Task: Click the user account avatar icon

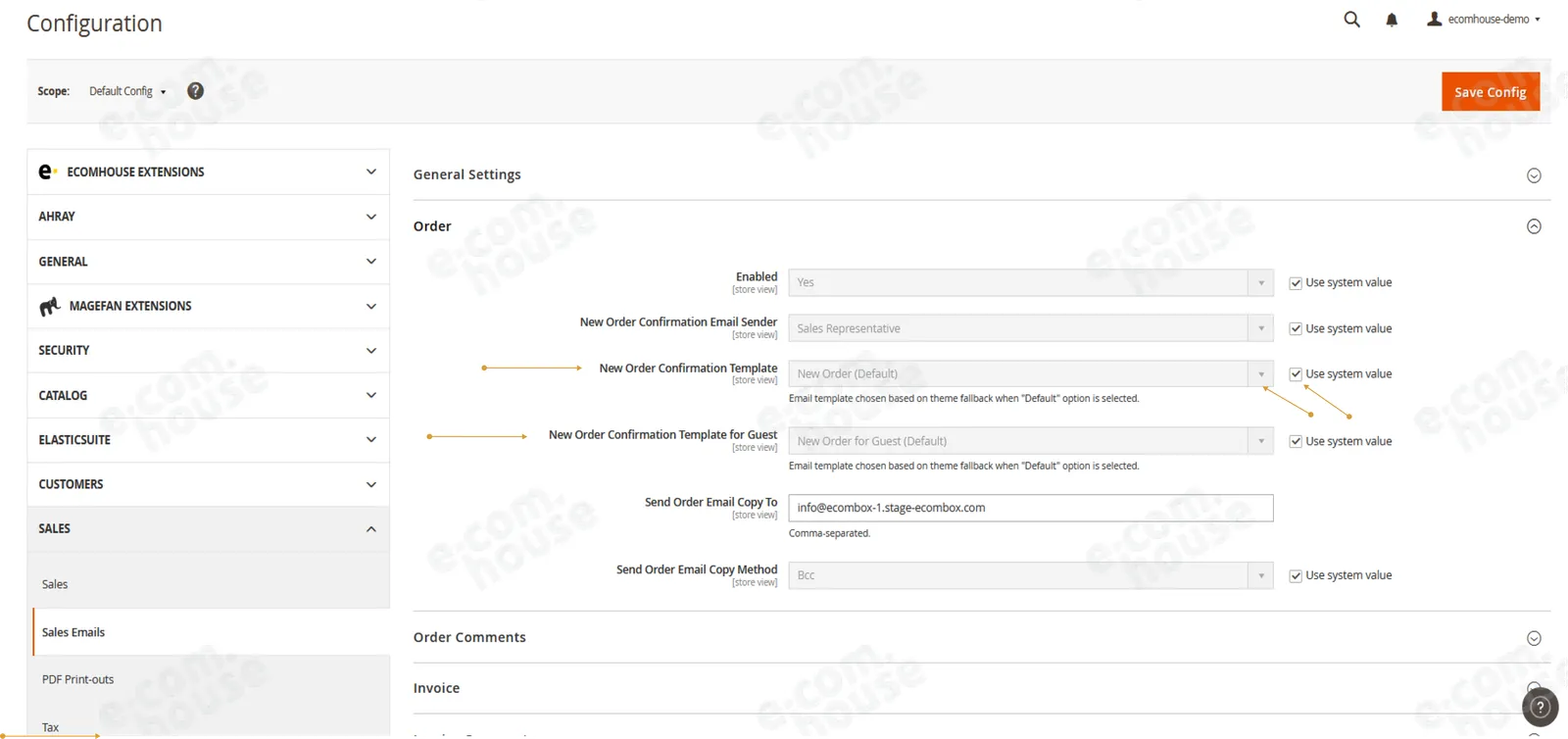Action: 1434,19
